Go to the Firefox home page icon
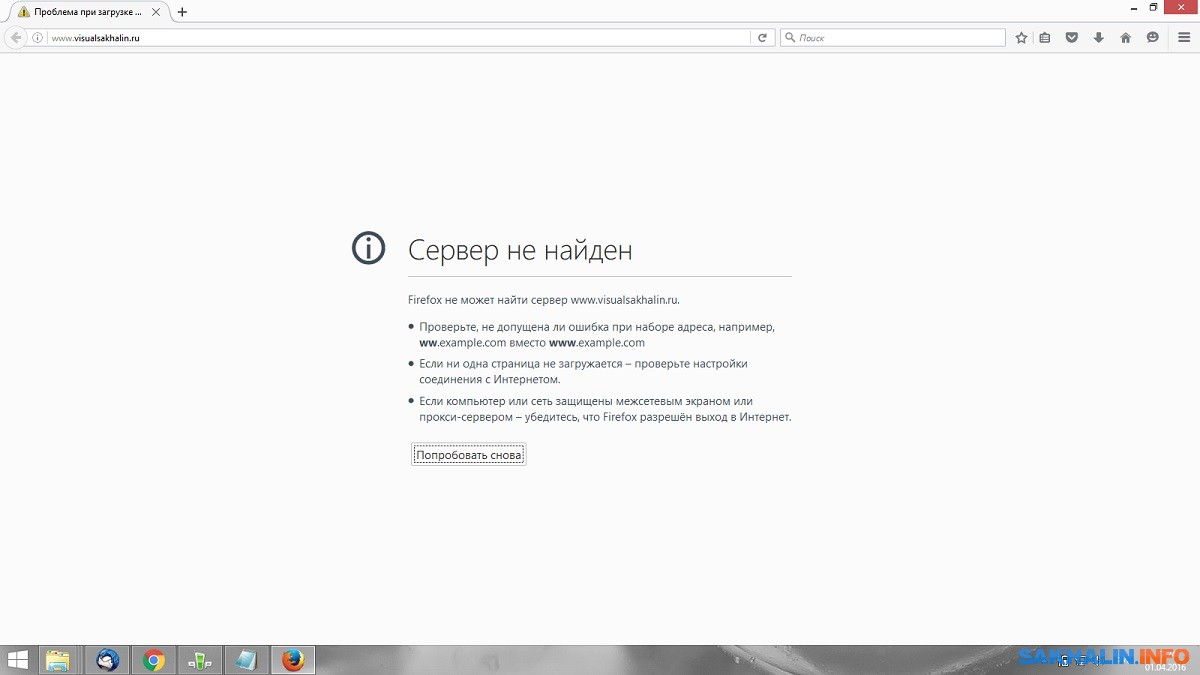 pyautogui.click(x=1126, y=38)
